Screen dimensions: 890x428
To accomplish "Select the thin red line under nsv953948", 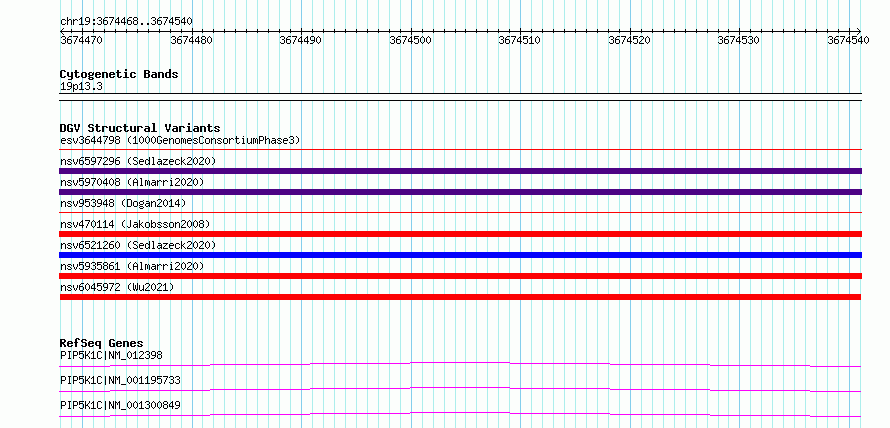I will click(x=460, y=213).
